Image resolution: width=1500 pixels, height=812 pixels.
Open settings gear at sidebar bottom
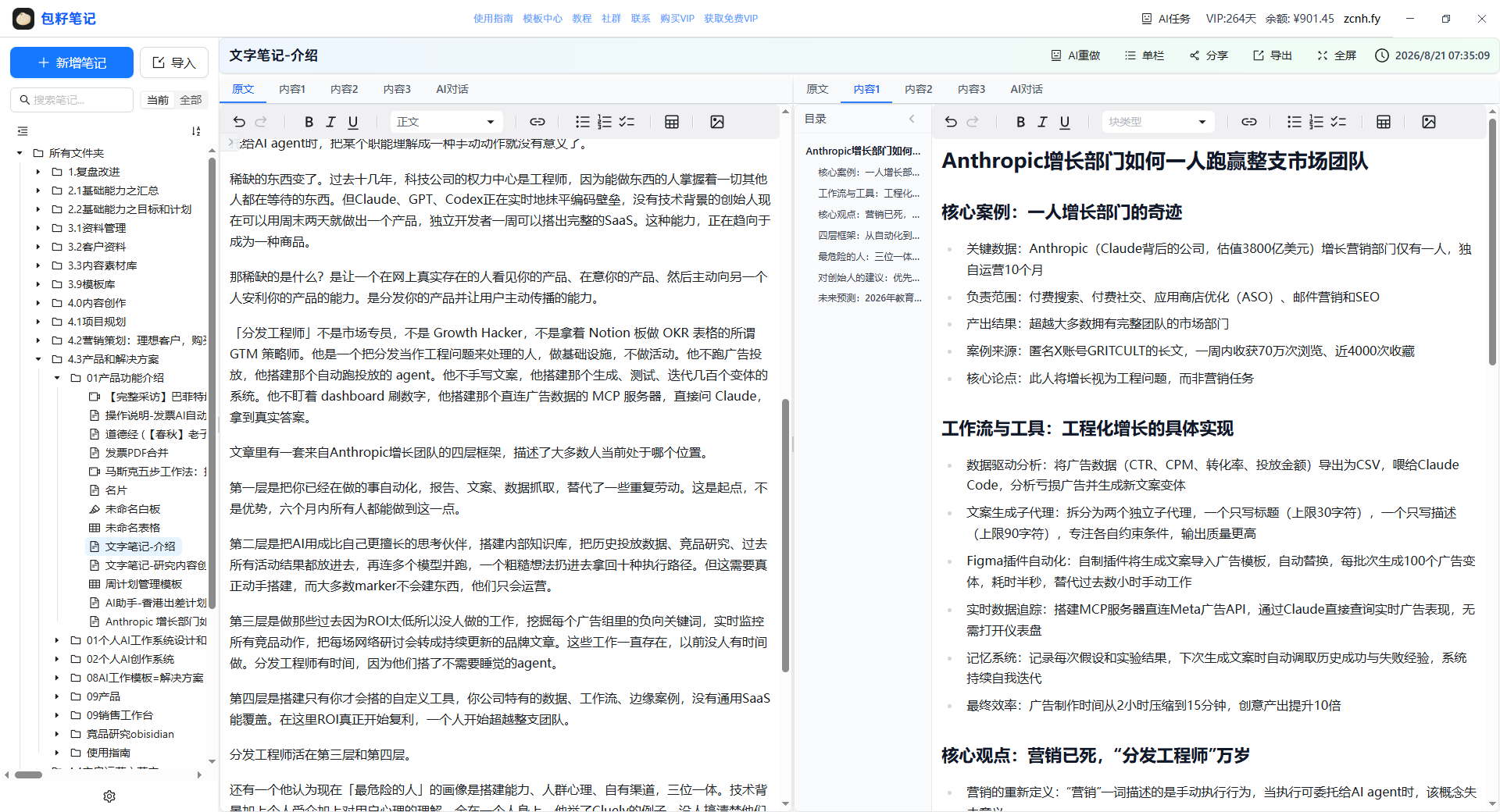[109, 796]
